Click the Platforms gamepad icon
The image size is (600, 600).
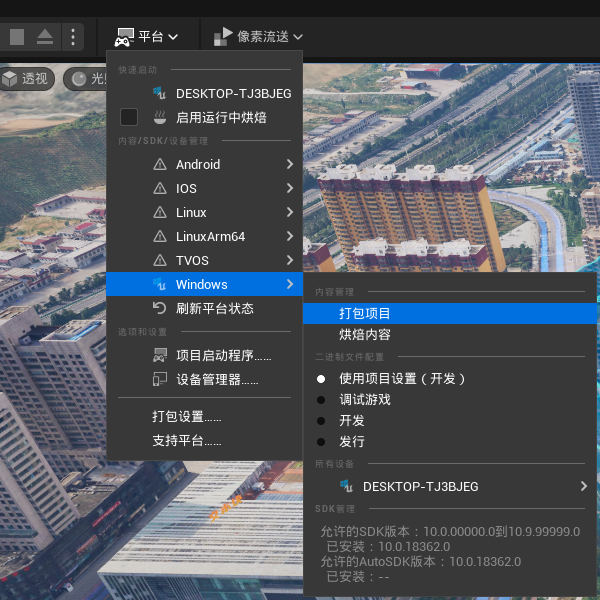pyautogui.click(x=124, y=37)
